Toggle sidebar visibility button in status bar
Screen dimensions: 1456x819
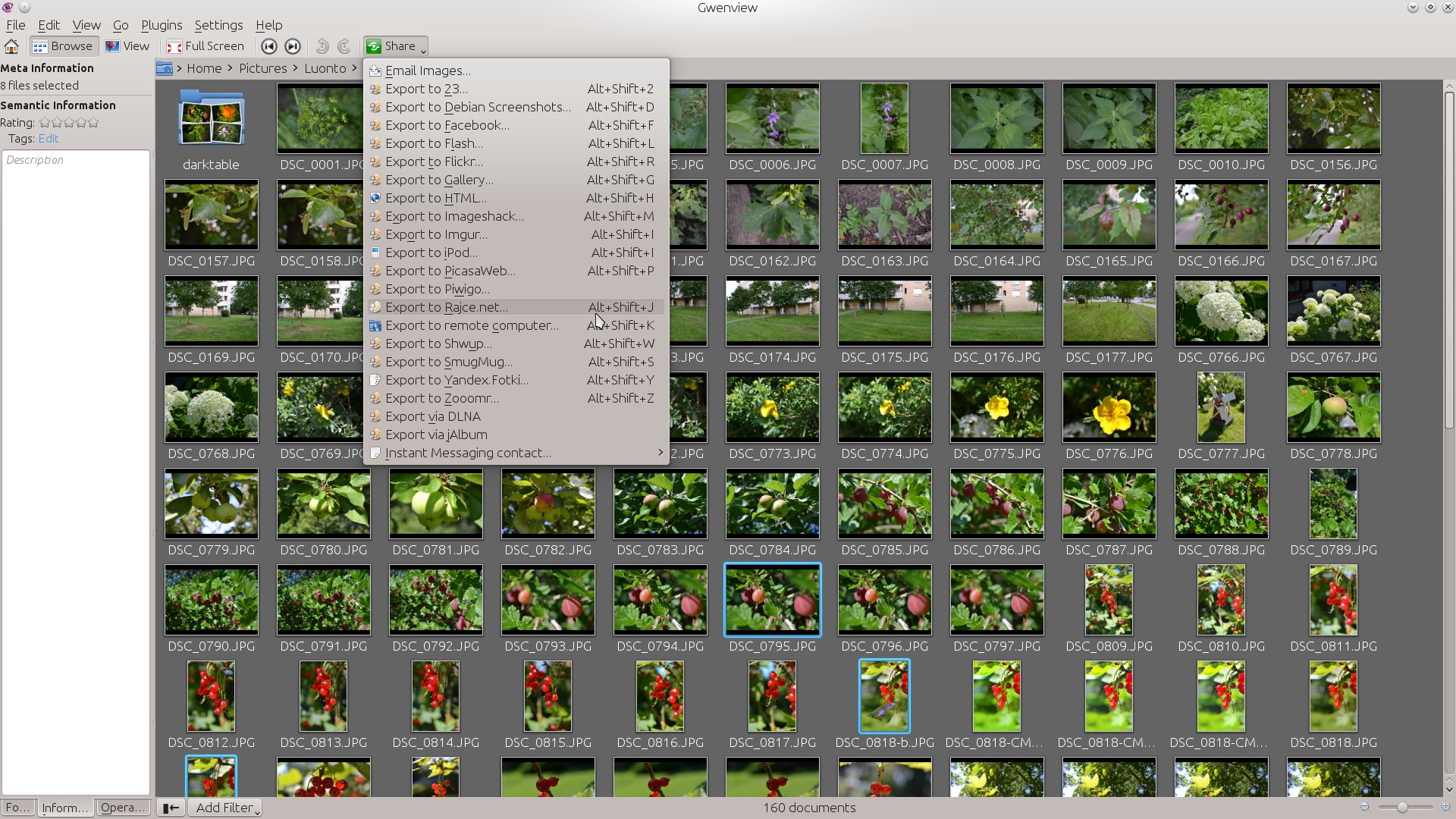click(171, 808)
